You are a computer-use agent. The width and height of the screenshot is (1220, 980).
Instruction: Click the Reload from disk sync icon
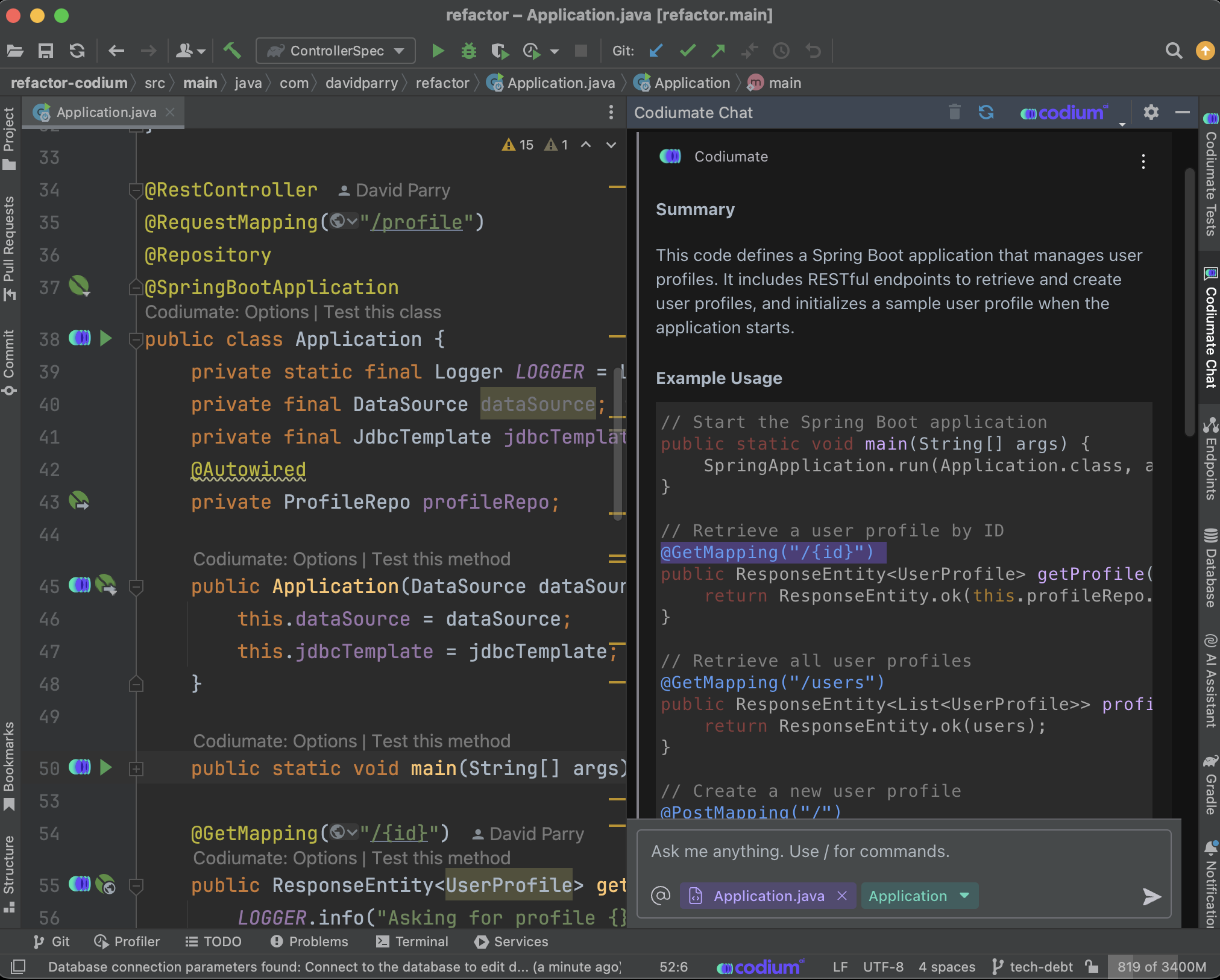[x=77, y=51]
